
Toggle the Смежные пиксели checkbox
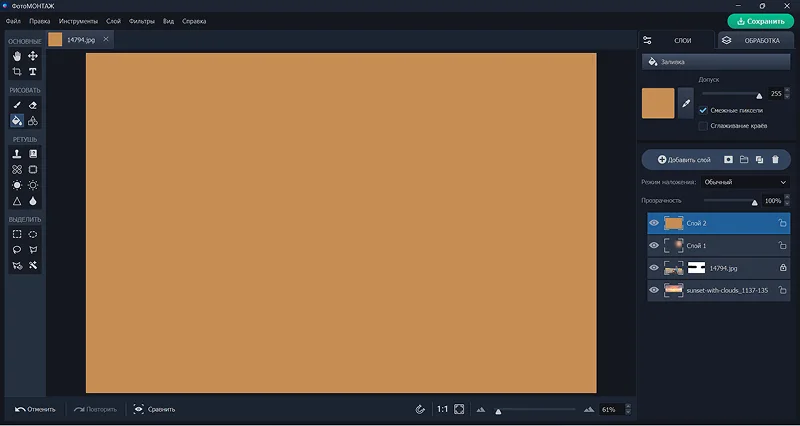[x=703, y=110]
